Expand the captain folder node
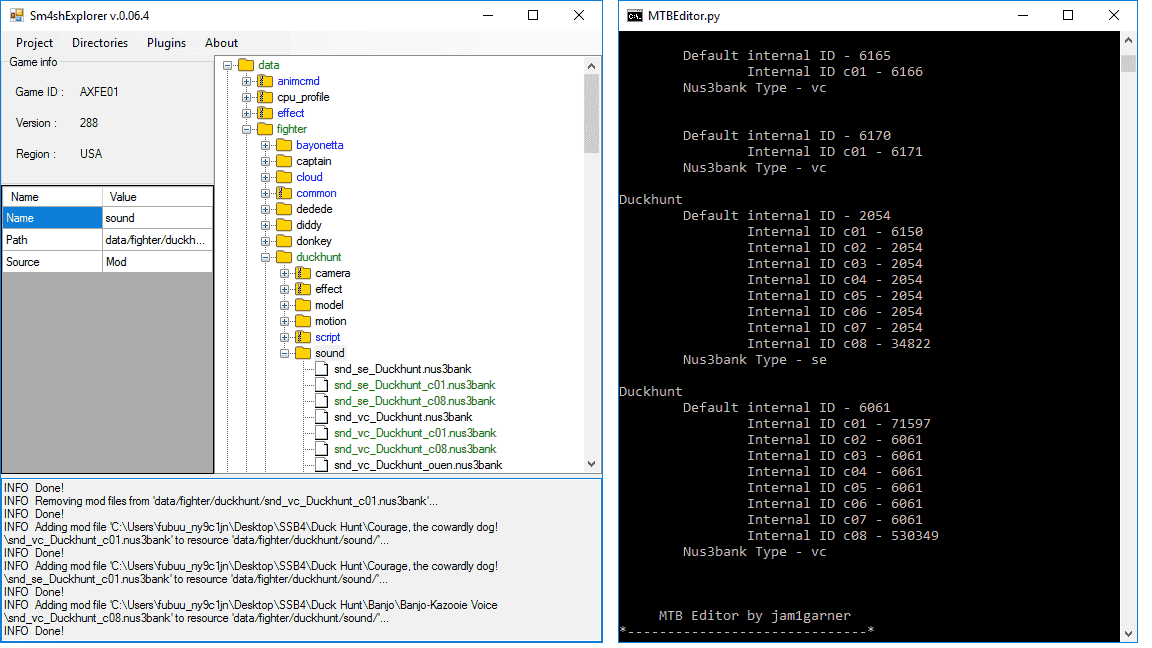The width and height of the screenshot is (1152, 648). 266,162
